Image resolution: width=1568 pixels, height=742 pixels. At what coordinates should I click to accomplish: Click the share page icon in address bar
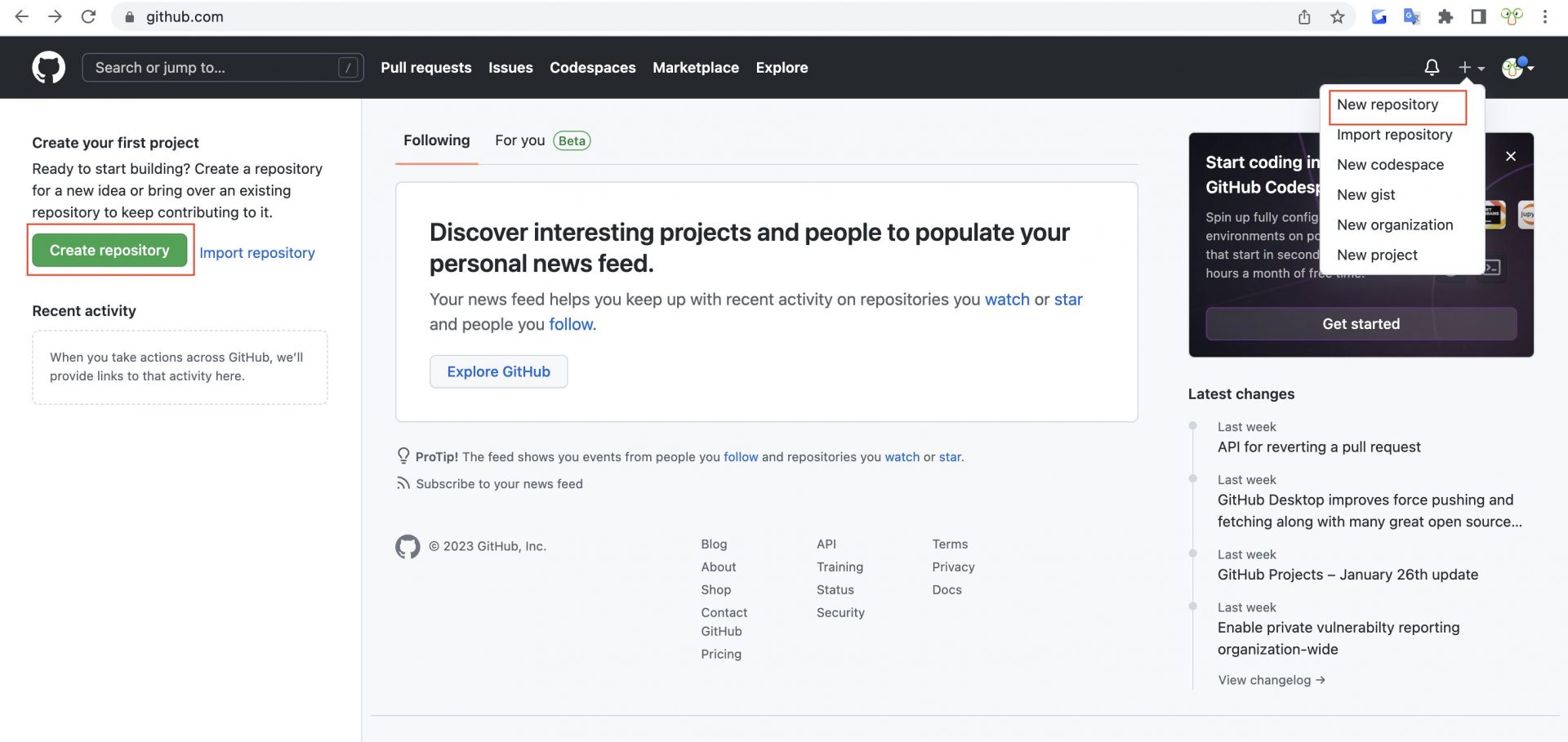[x=1304, y=16]
